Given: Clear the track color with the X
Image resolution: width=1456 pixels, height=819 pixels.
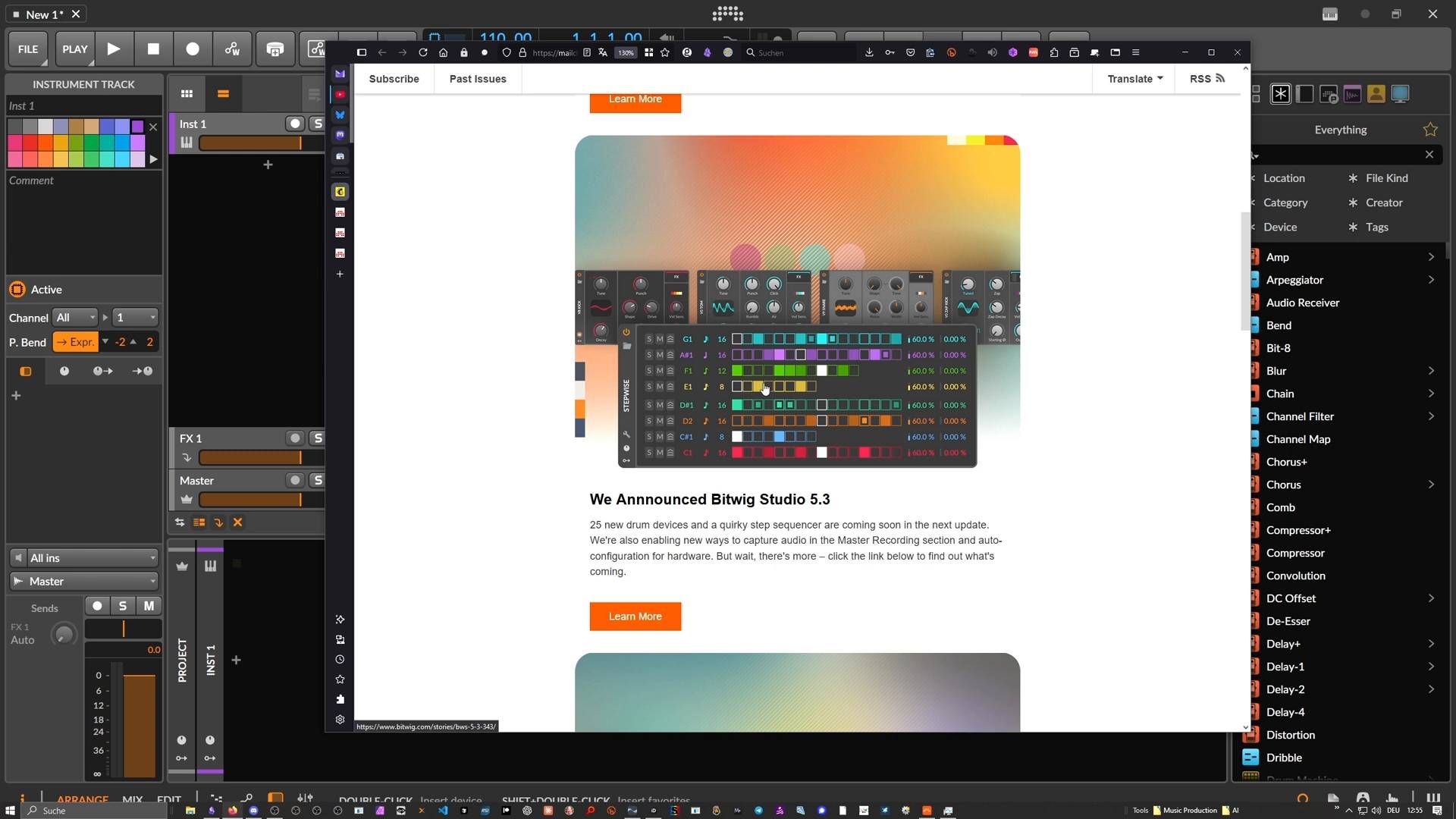Looking at the screenshot, I should [153, 127].
